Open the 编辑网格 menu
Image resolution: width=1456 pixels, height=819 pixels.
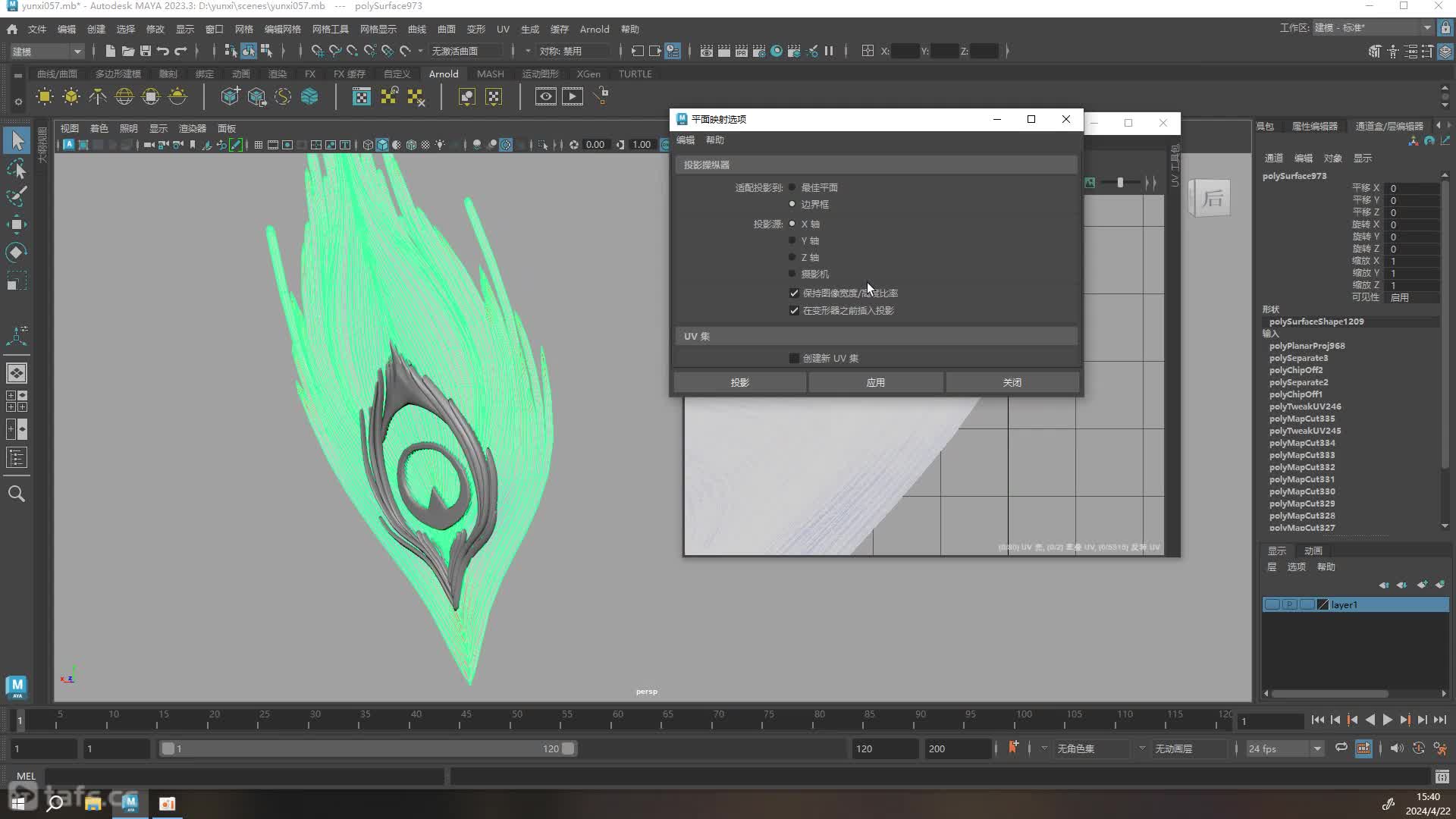tap(283, 29)
